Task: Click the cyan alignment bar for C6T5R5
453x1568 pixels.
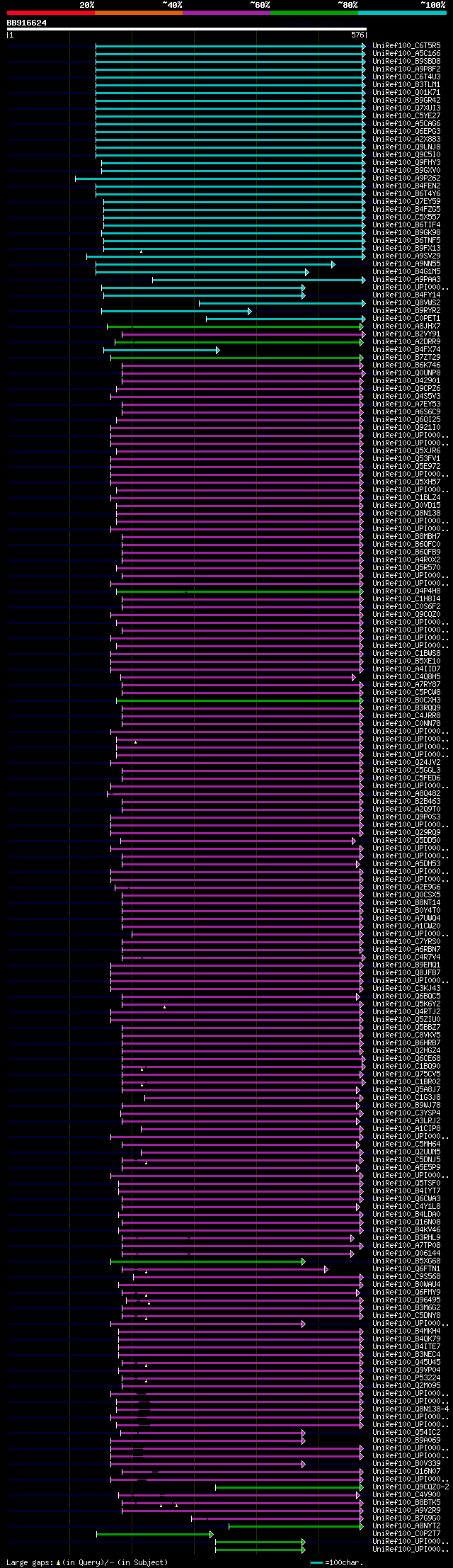Action: (230, 45)
